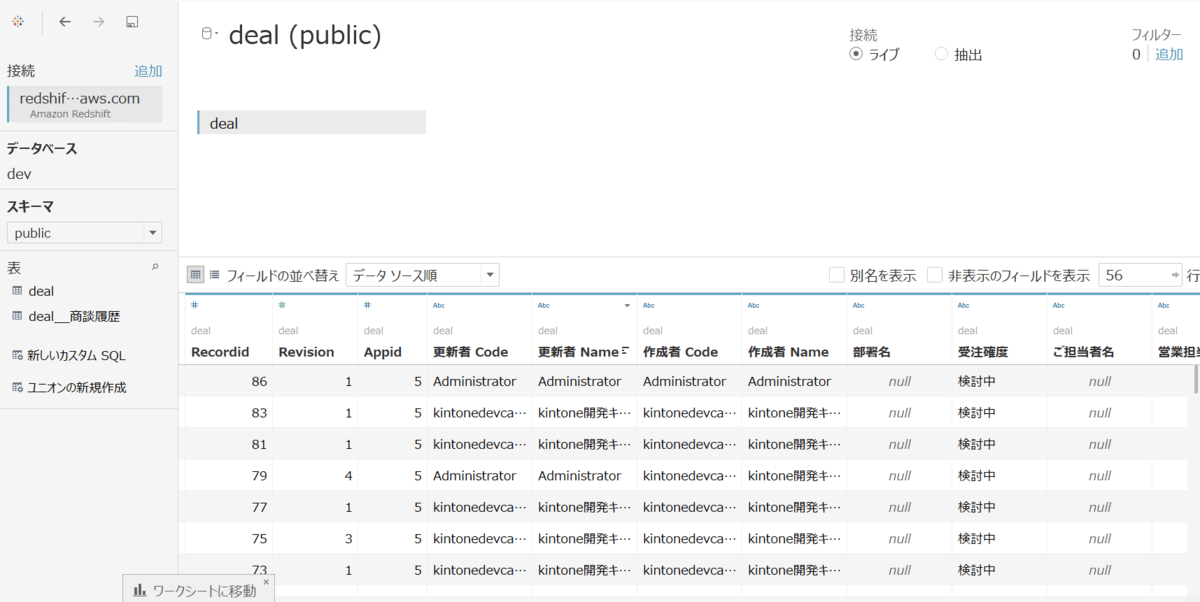Go forward with the right arrow
The image size is (1200, 602).
(x=99, y=21)
